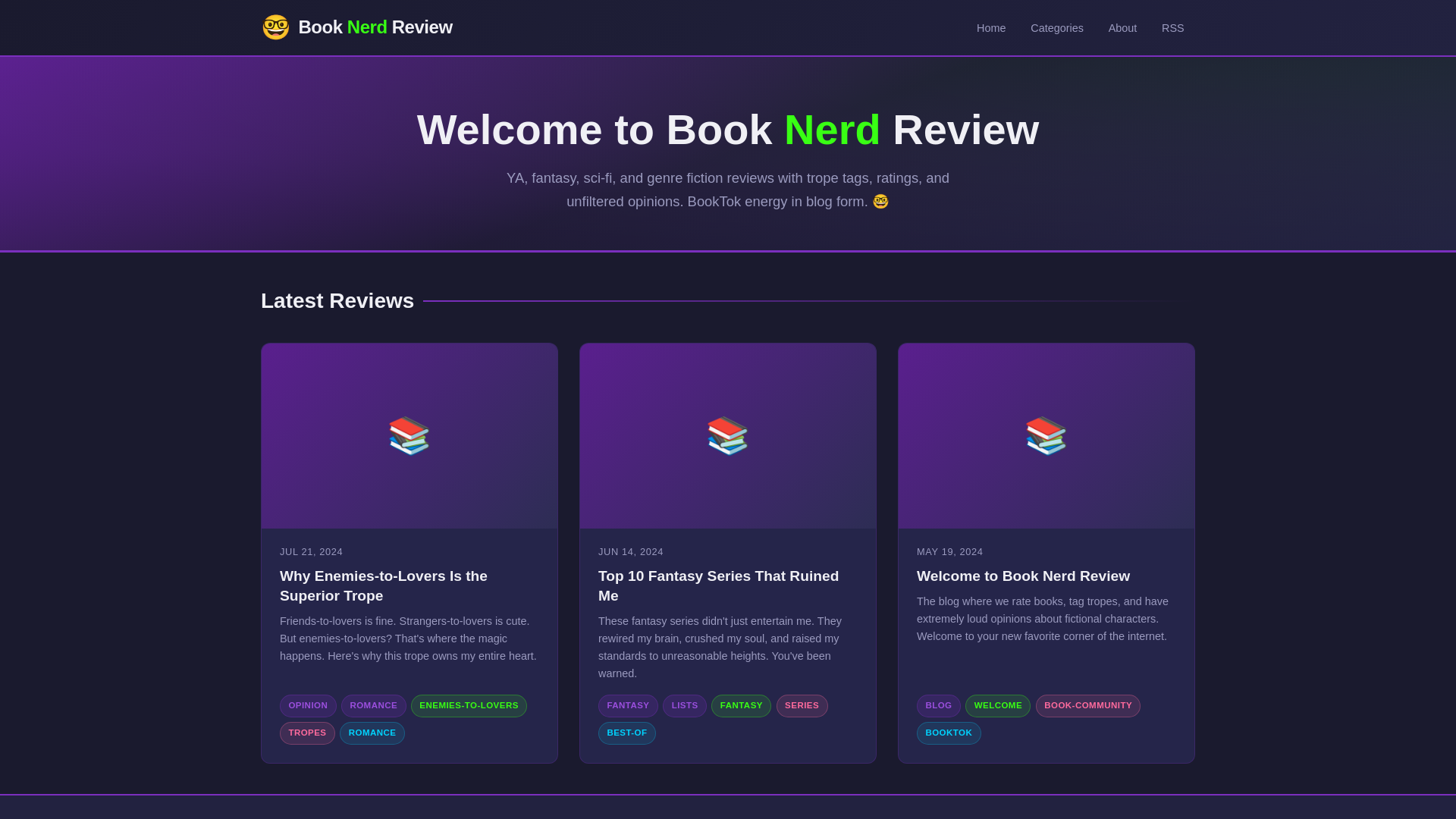Select the purple ROMANCE tag
This screenshot has width=1456, height=819.
click(373, 706)
